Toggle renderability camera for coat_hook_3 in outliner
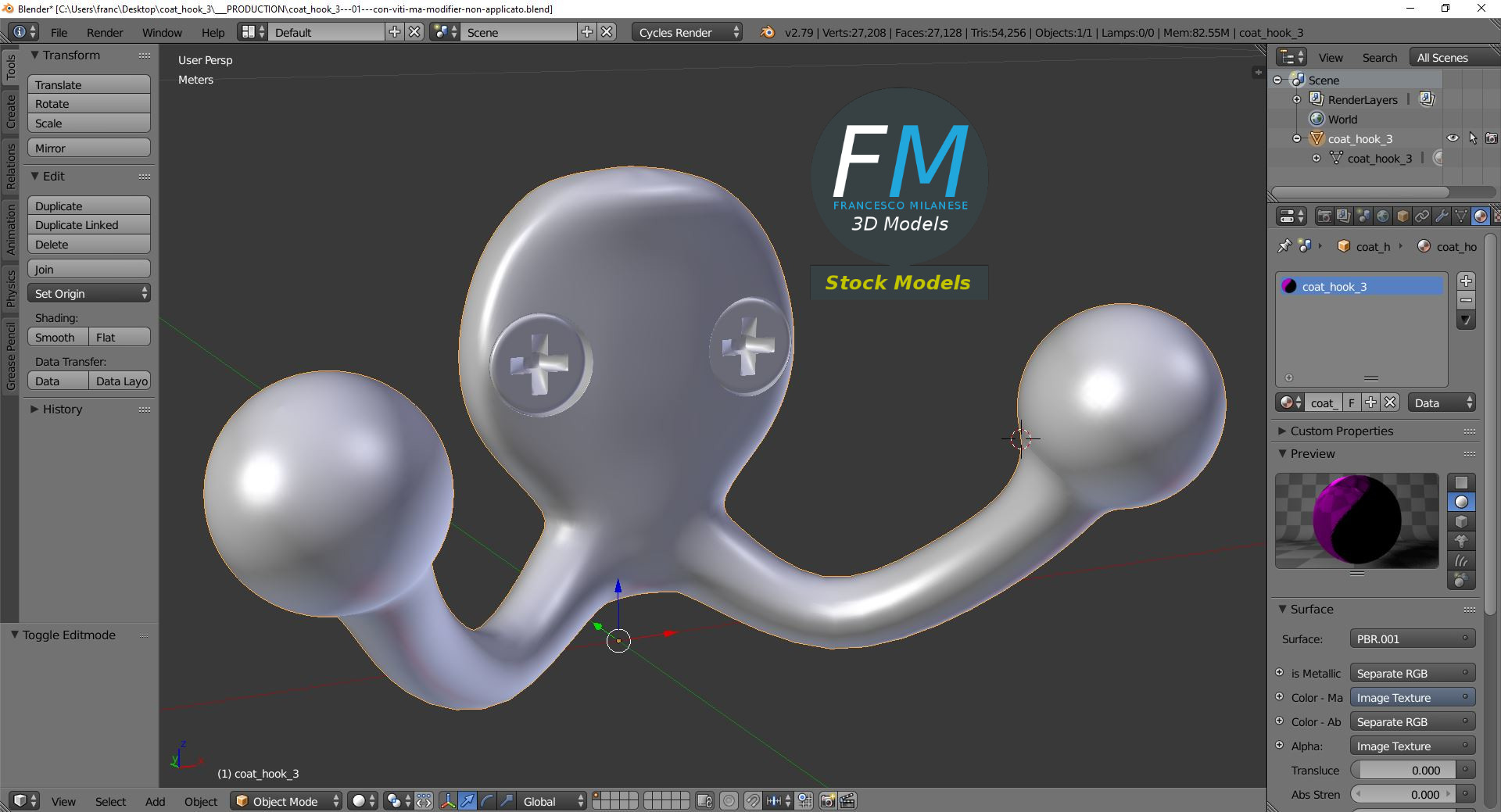The width and height of the screenshot is (1501, 812). 1492,138
